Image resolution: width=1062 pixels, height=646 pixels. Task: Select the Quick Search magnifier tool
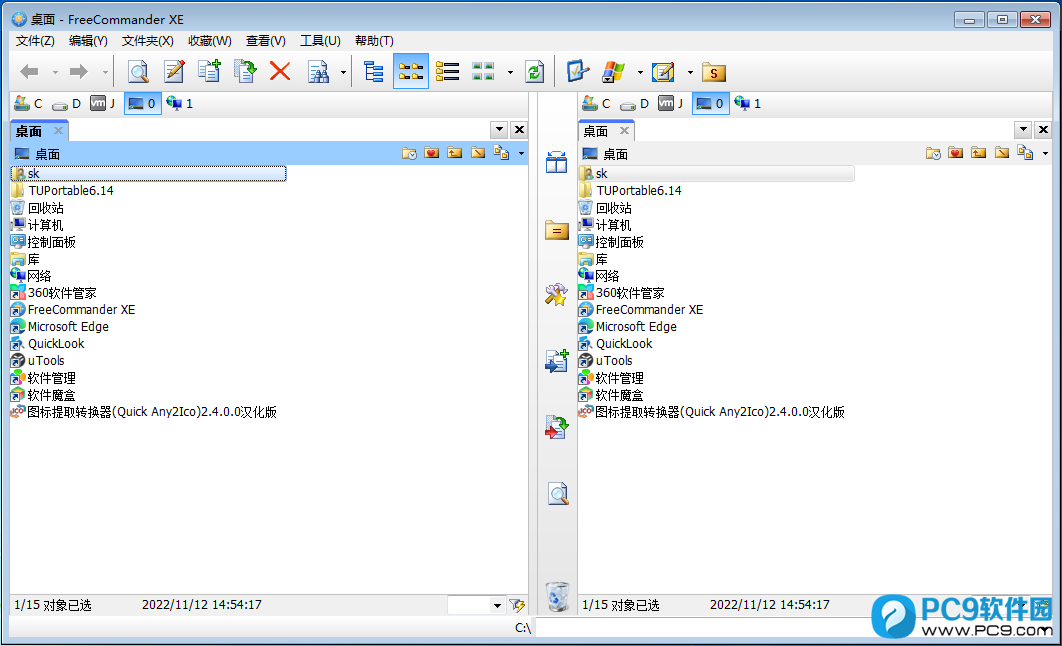[x=139, y=71]
